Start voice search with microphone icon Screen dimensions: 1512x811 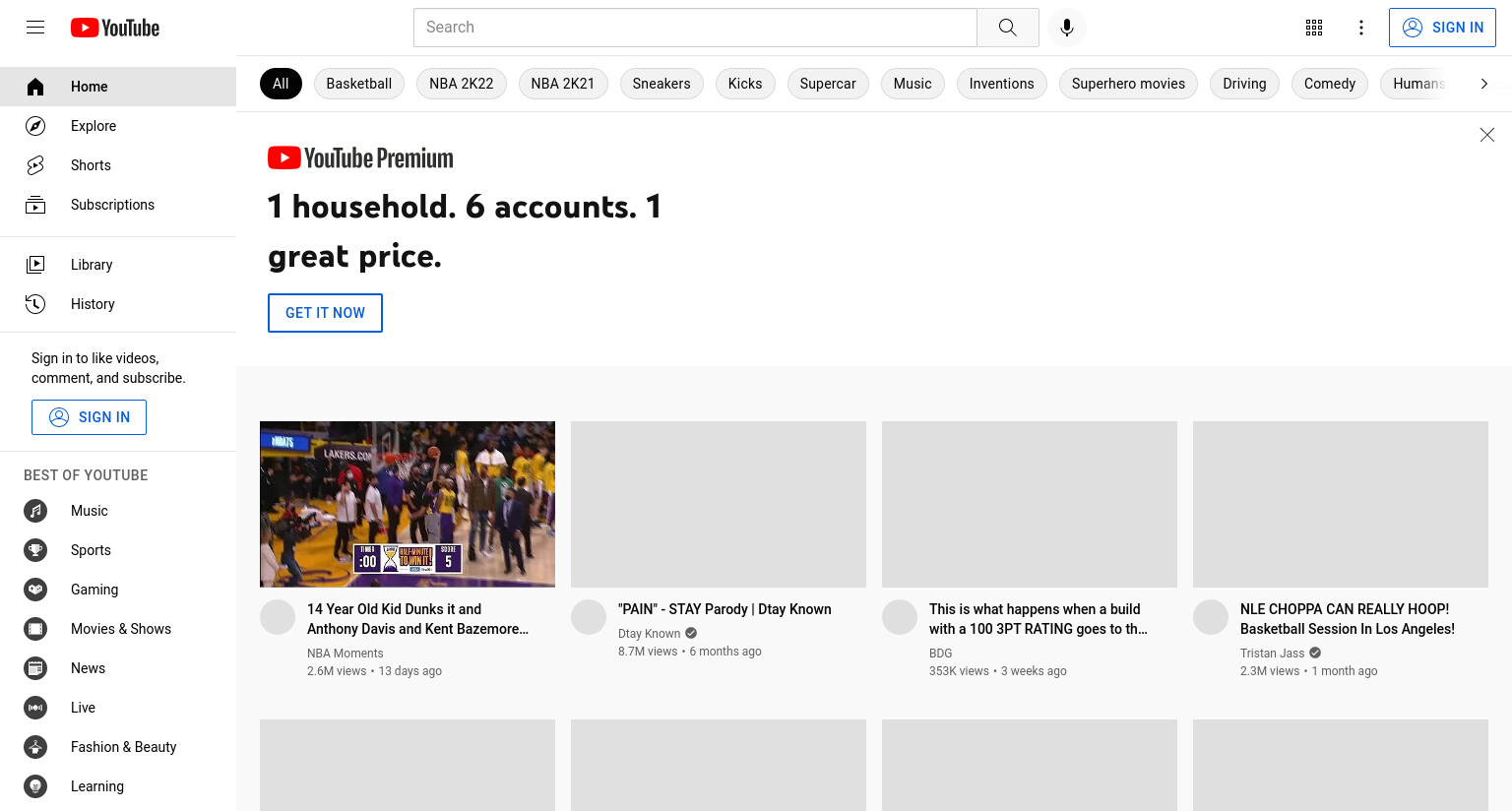point(1067,28)
